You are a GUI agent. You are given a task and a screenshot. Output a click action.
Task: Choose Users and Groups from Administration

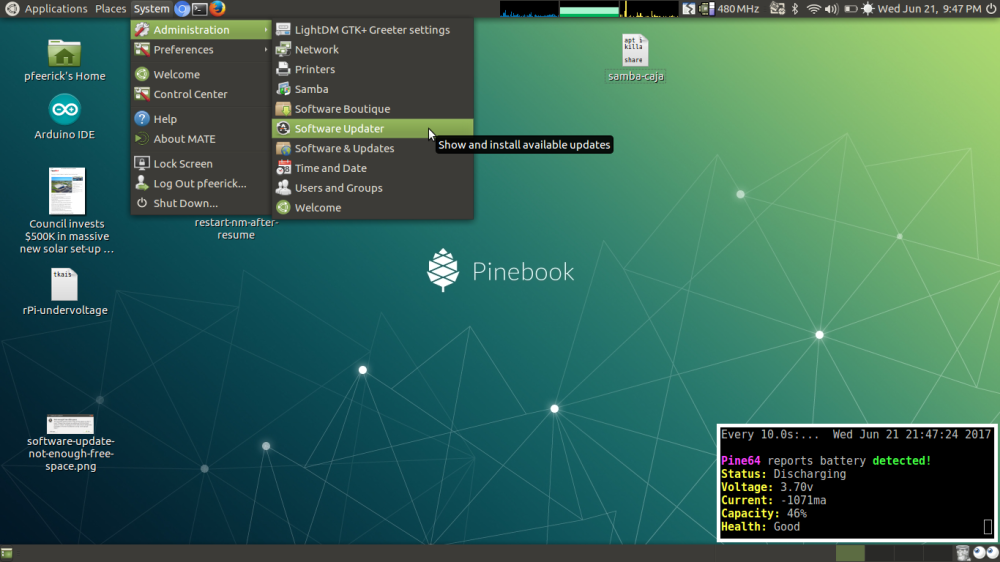coord(338,188)
